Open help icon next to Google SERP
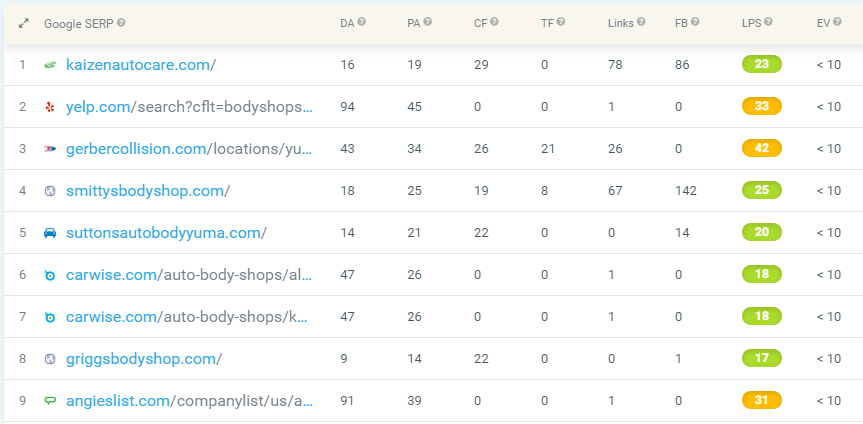The width and height of the screenshot is (863, 424). (121, 23)
